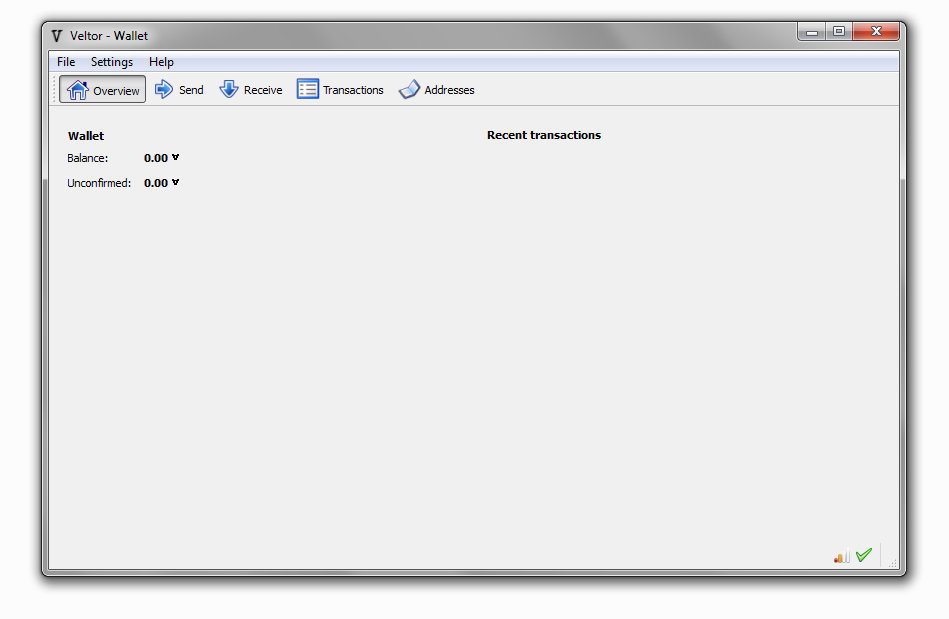
Task: Click the Overview house icon
Action: [77, 90]
